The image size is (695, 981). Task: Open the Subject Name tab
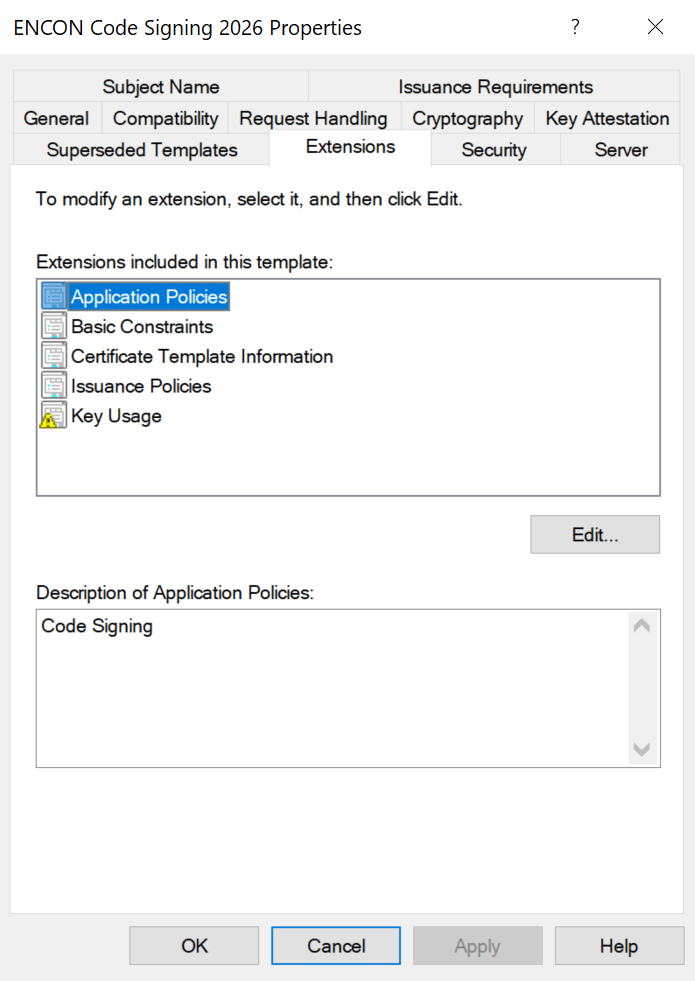[161, 87]
